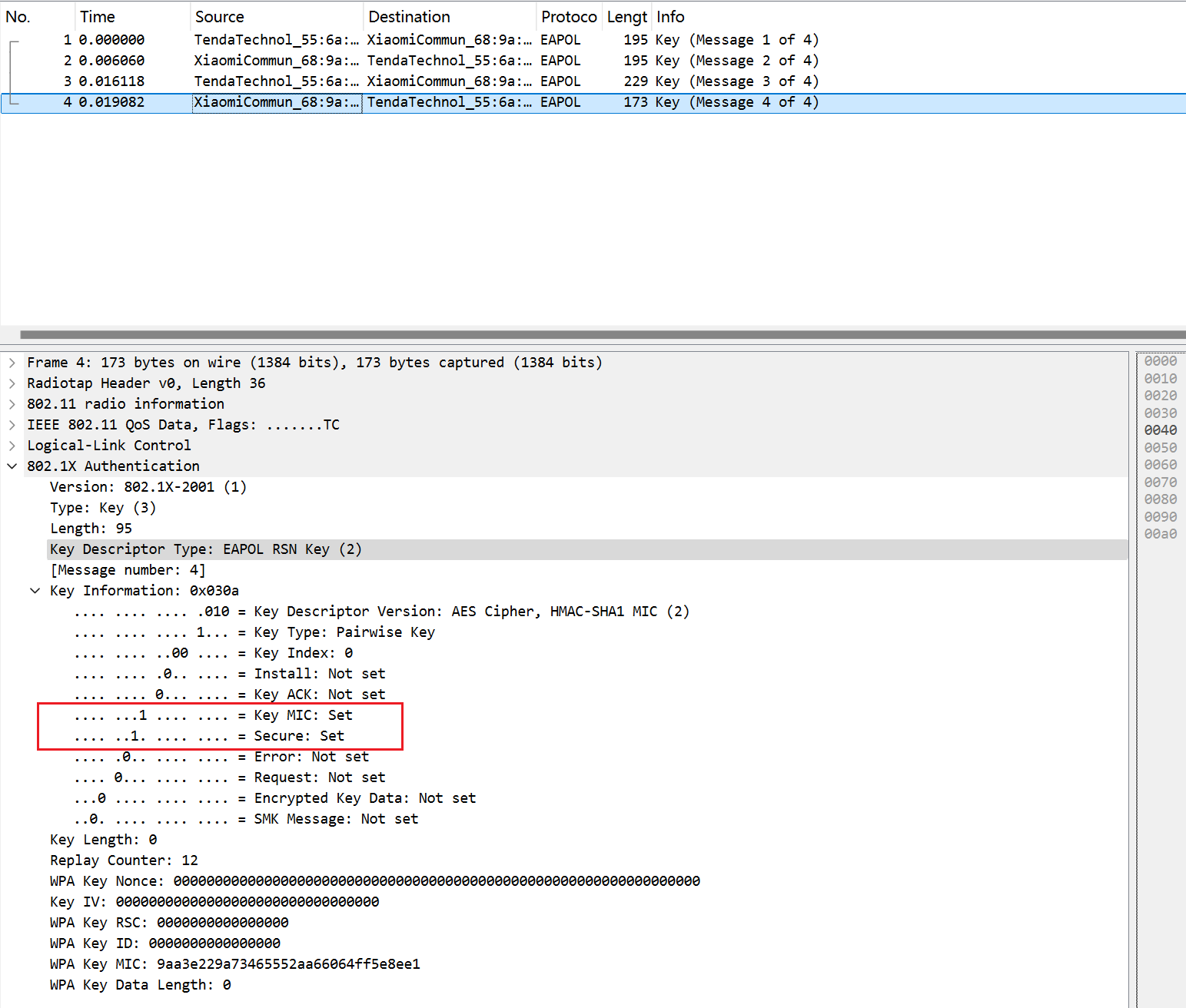Select the Request: Not set row
1186x1008 pixels.
230,778
